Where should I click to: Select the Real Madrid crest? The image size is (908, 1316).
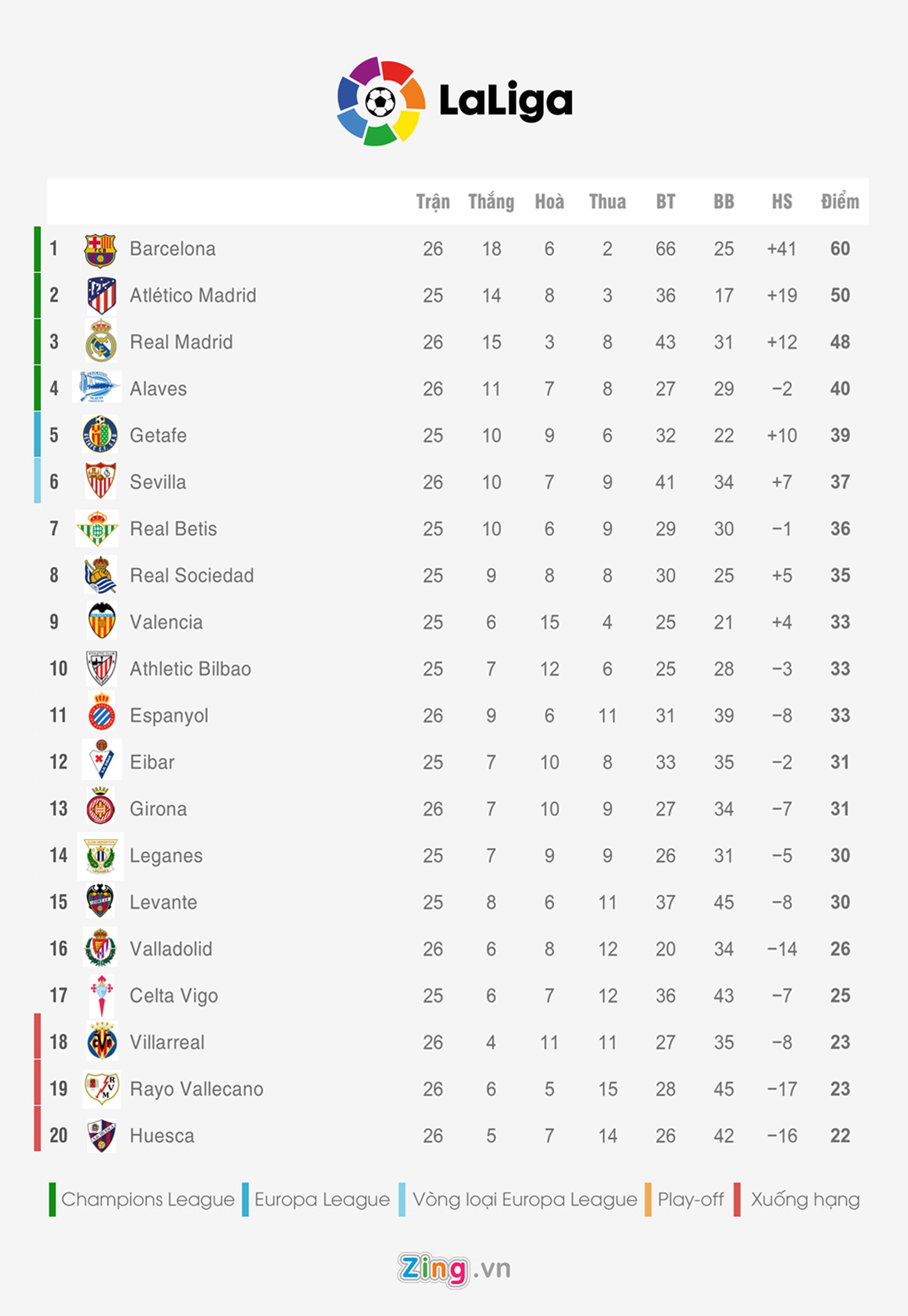click(x=101, y=342)
